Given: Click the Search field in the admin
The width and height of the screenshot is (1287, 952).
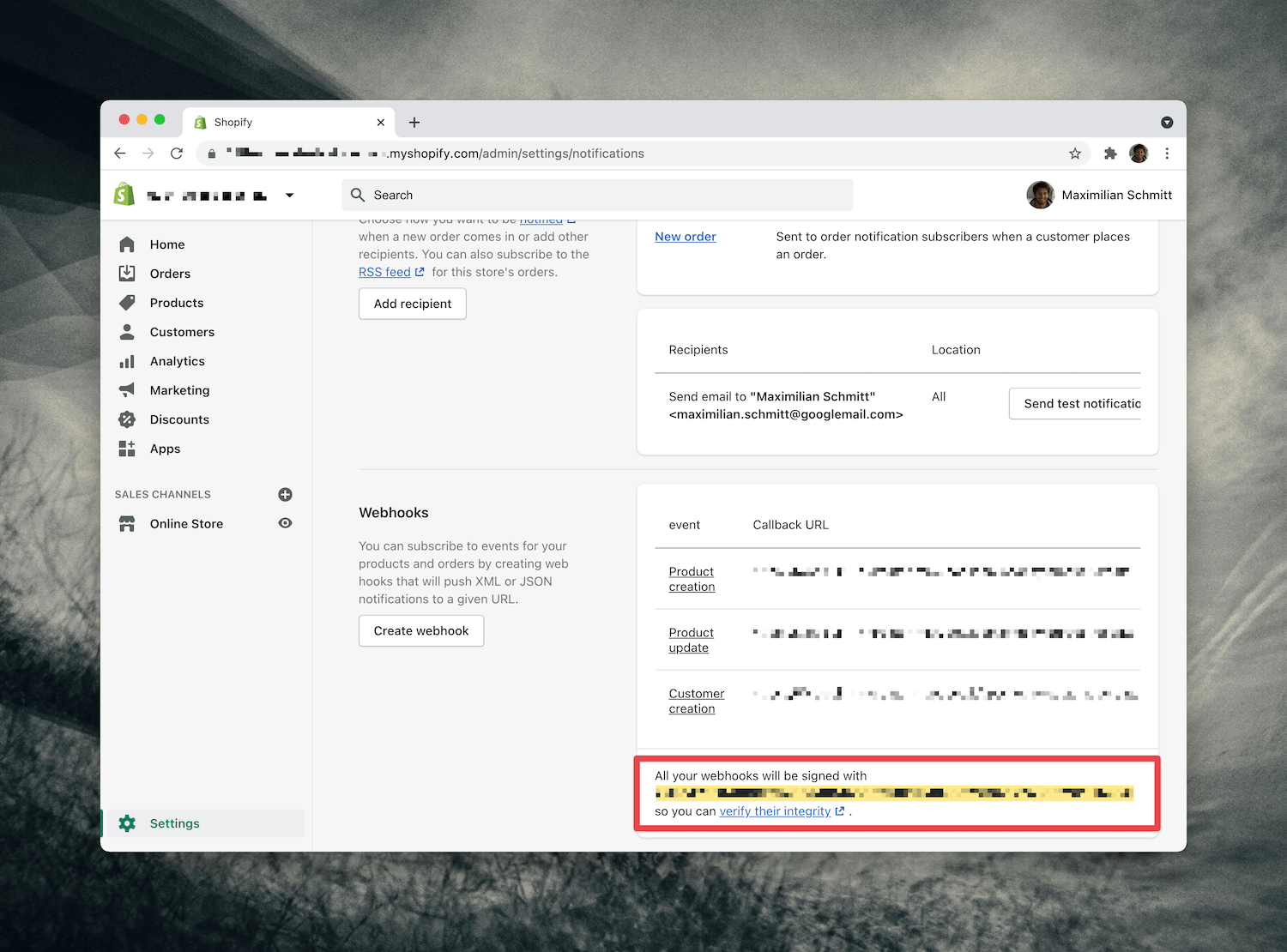Looking at the screenshot, I should [x=597, y=195].
